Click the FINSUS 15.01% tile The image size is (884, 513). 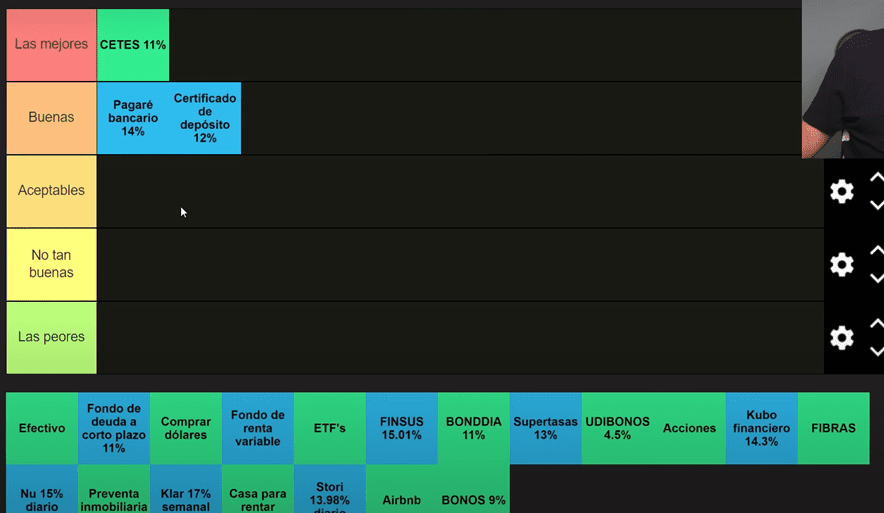402,428
